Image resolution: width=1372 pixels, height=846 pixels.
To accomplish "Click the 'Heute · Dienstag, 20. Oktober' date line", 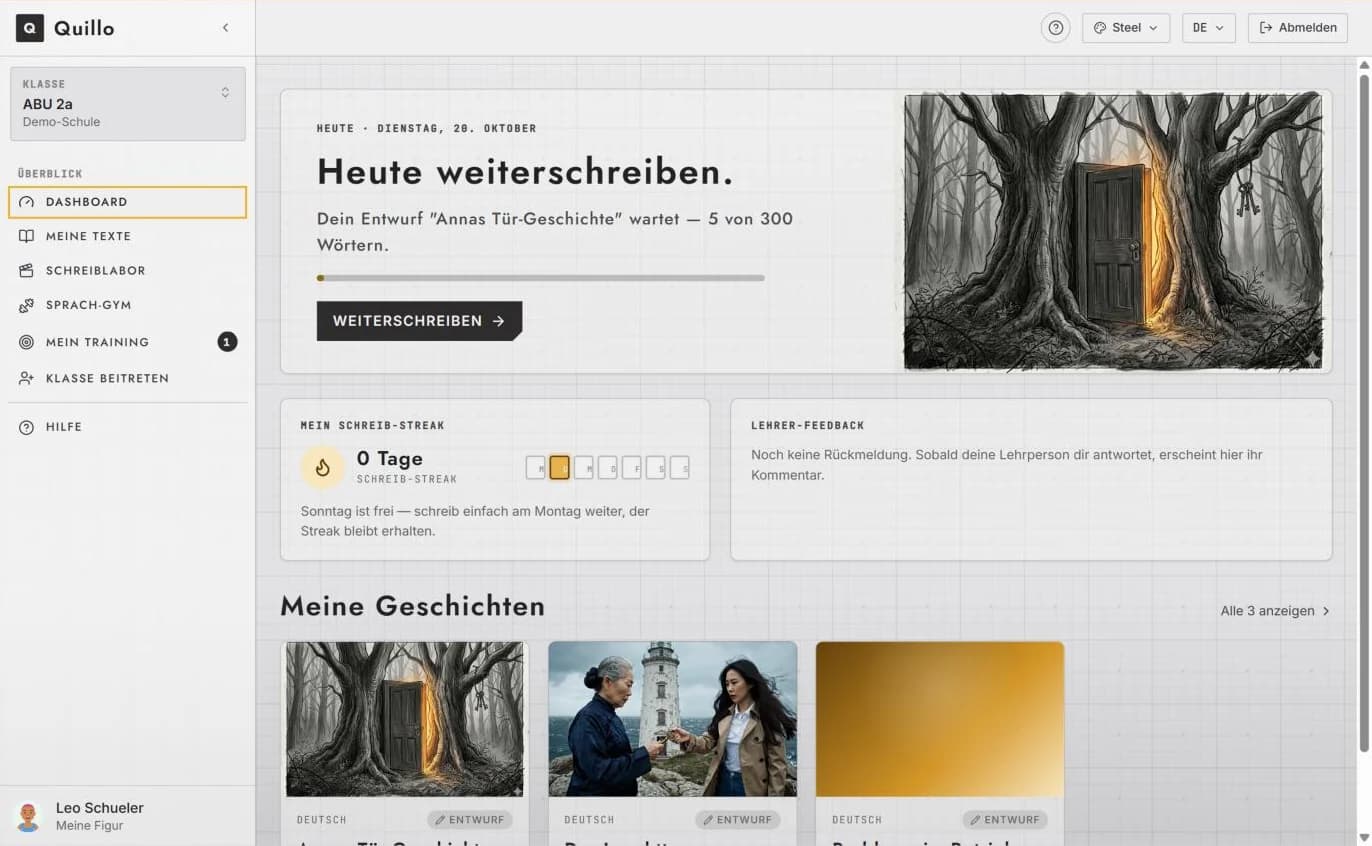I will click(x=426, y=128).
